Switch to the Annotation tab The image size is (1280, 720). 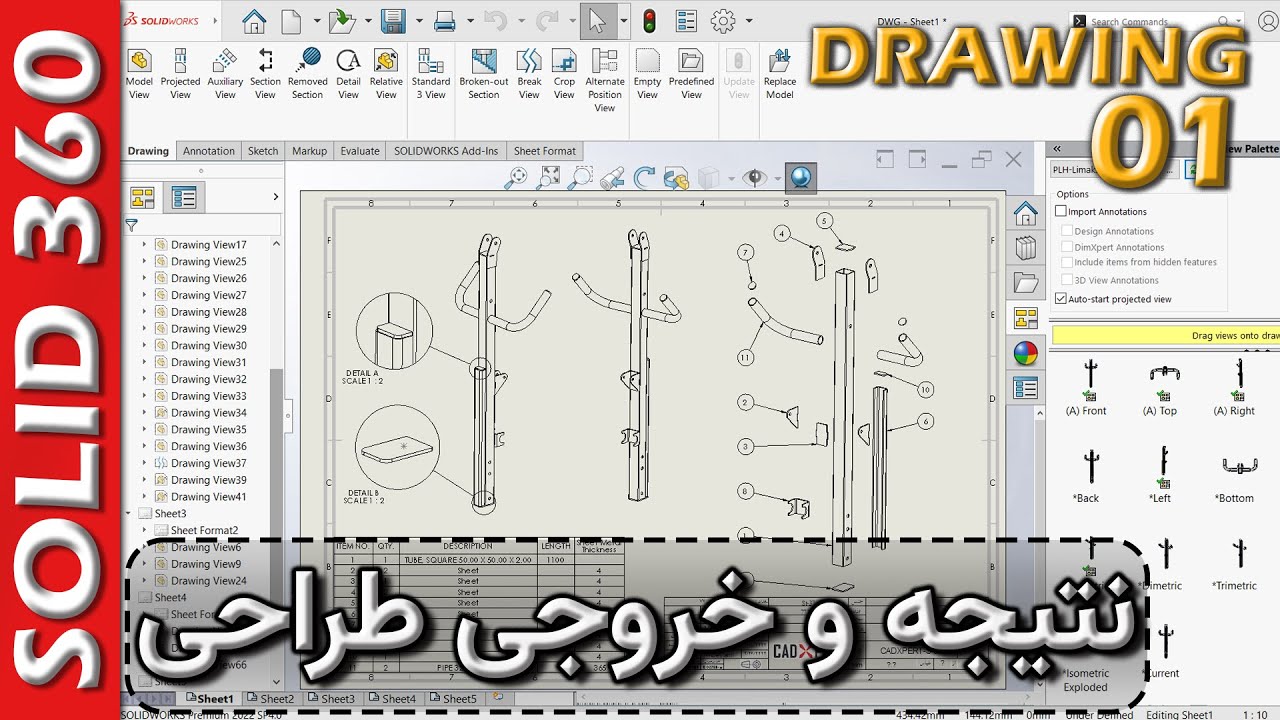point(209,151)
